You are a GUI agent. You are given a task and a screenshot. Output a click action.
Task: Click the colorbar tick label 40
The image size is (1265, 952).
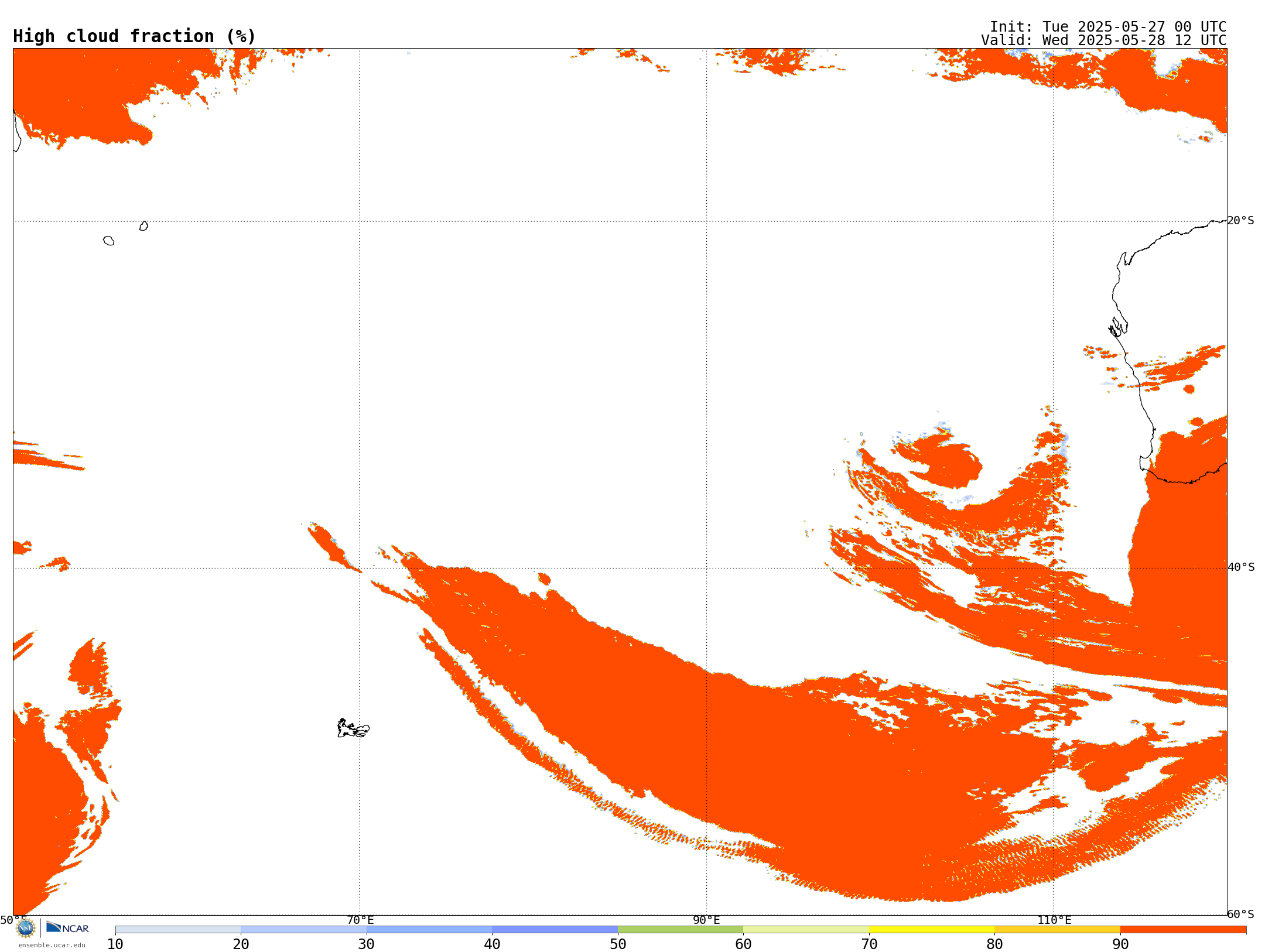click(x=492, y=944)
